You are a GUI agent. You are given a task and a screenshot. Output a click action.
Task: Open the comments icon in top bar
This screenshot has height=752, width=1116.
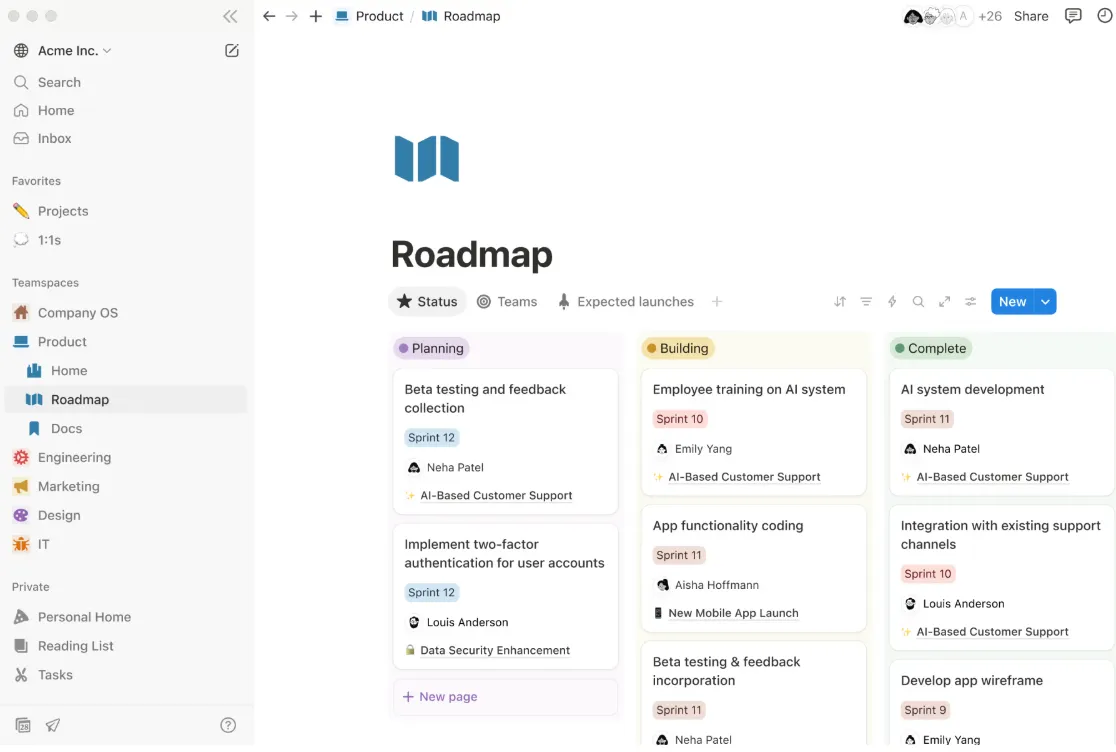(x=1073, y=16)
